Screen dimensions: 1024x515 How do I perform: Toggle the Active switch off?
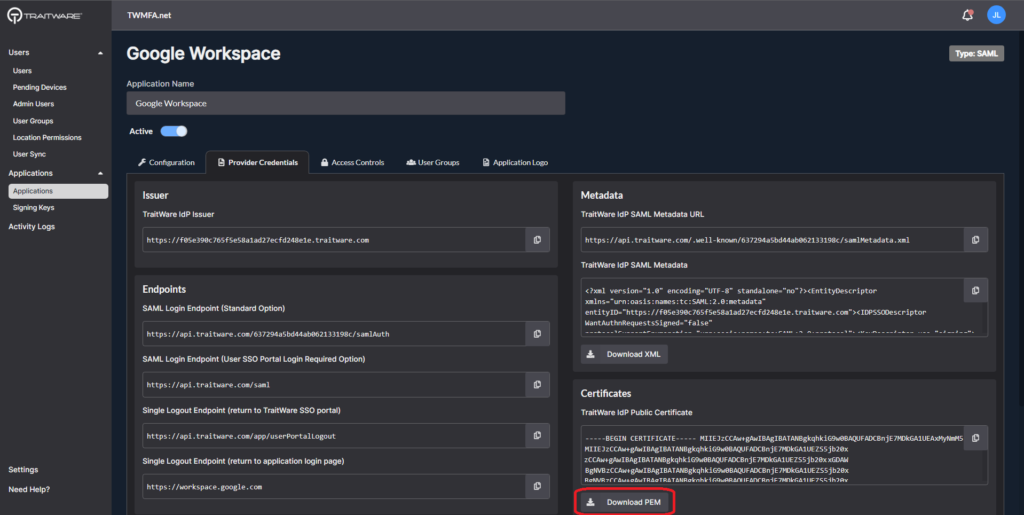(174, 131)
